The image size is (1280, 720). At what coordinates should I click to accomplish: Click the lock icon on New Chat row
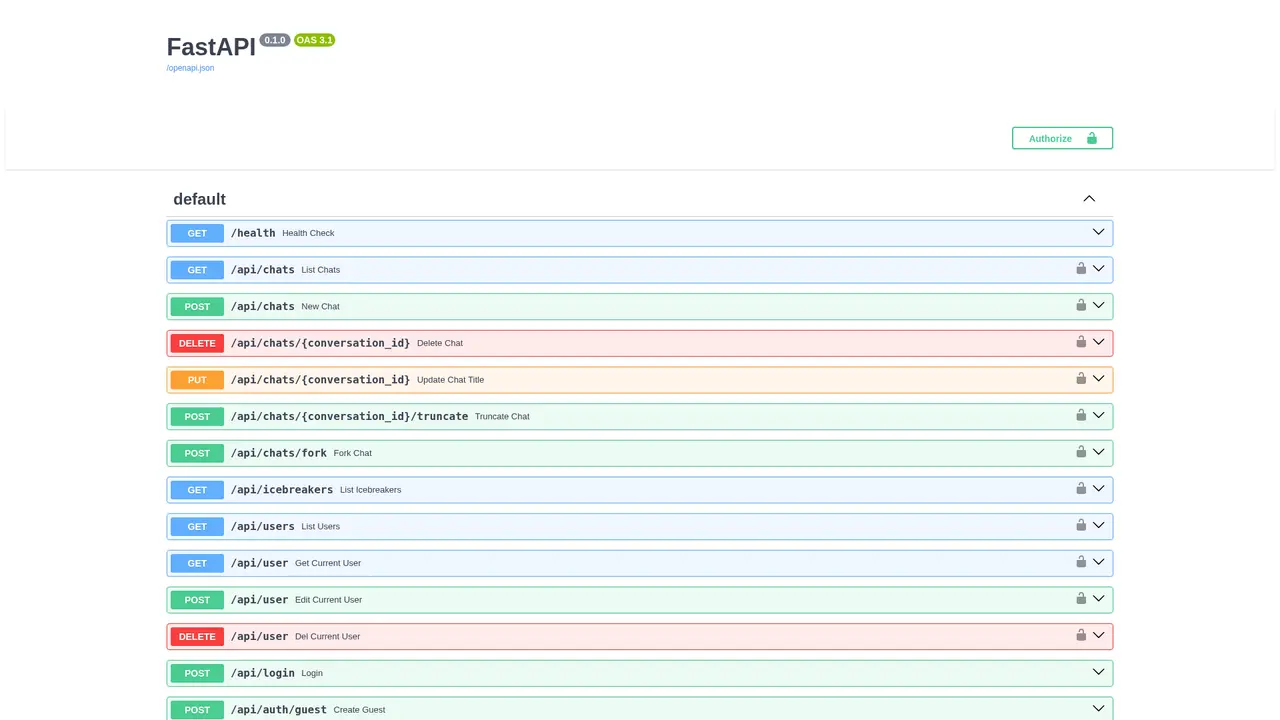[x=1081, y=305]
